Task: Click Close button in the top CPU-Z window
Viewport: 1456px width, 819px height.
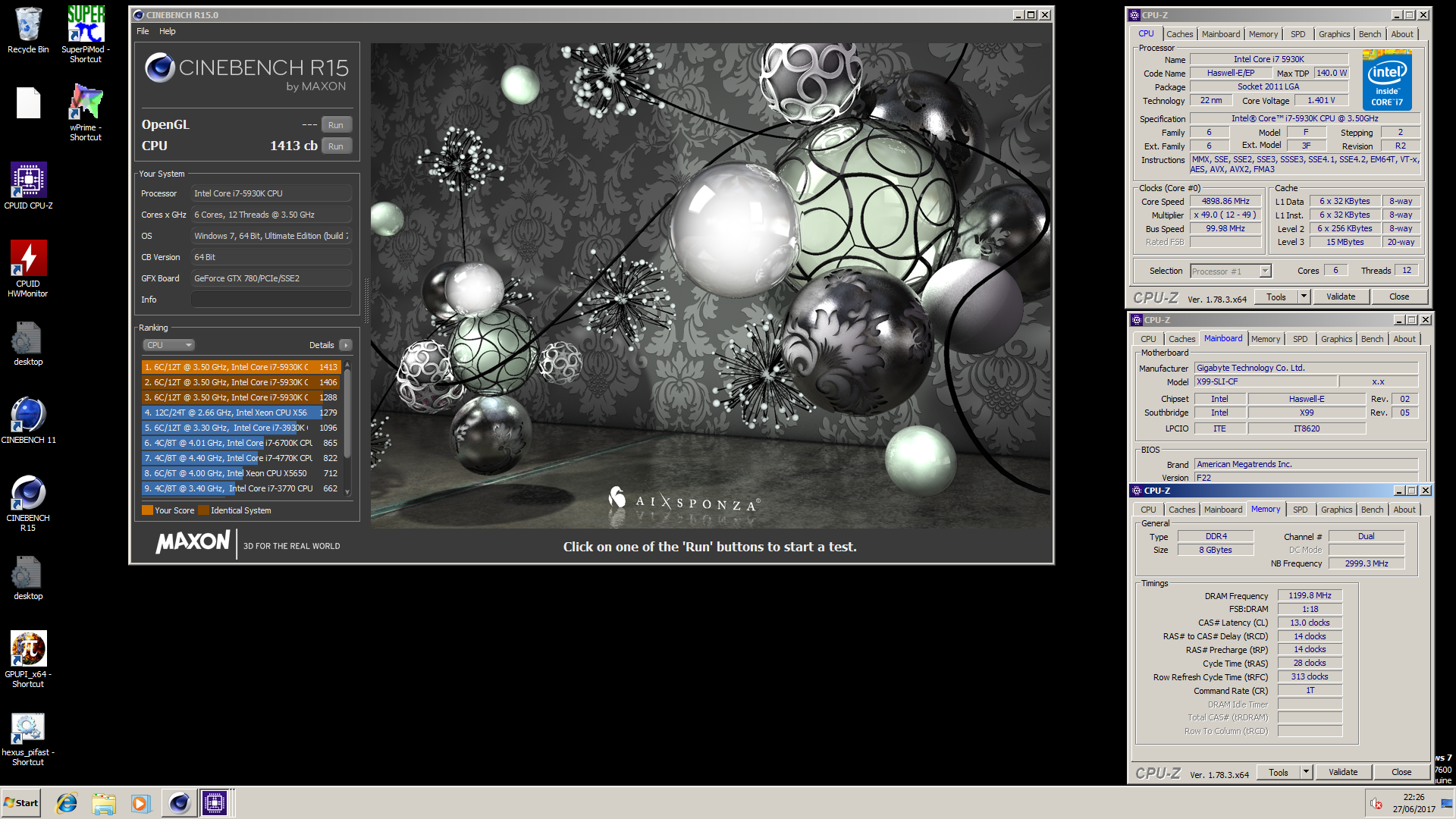Action: click(x=1399, y=297)
